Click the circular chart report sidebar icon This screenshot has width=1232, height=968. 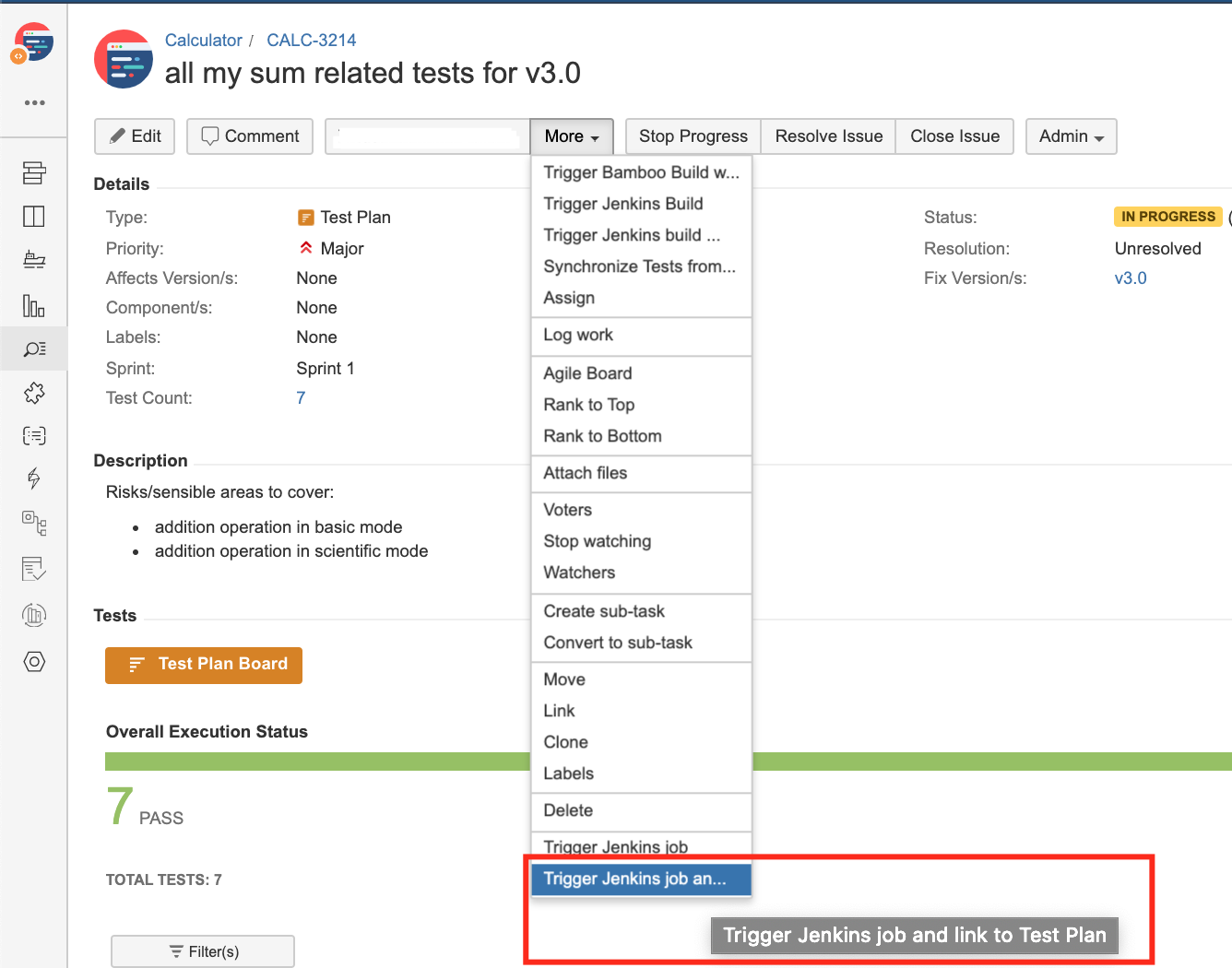tap(34, 615)
